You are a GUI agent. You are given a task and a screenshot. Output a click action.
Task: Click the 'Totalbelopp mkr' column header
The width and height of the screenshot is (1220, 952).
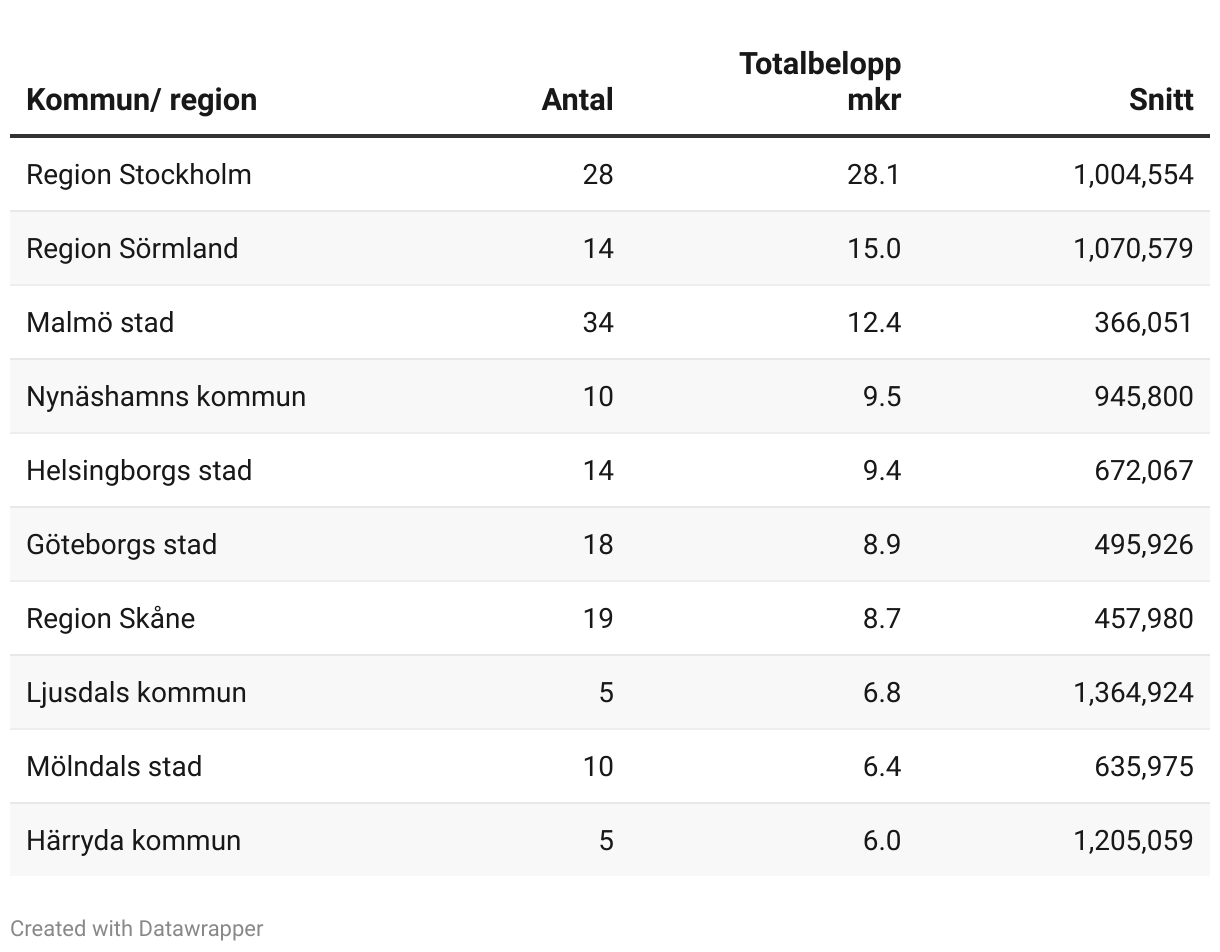pyautogui.click(x=820, y=81)
